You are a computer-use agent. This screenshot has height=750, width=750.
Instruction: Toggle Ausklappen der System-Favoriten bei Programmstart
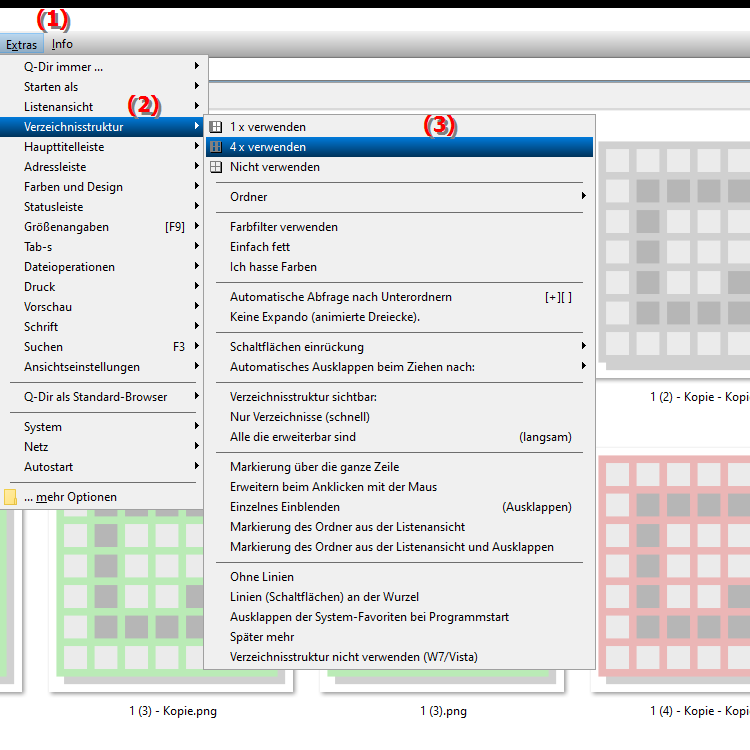click(399, 618)
